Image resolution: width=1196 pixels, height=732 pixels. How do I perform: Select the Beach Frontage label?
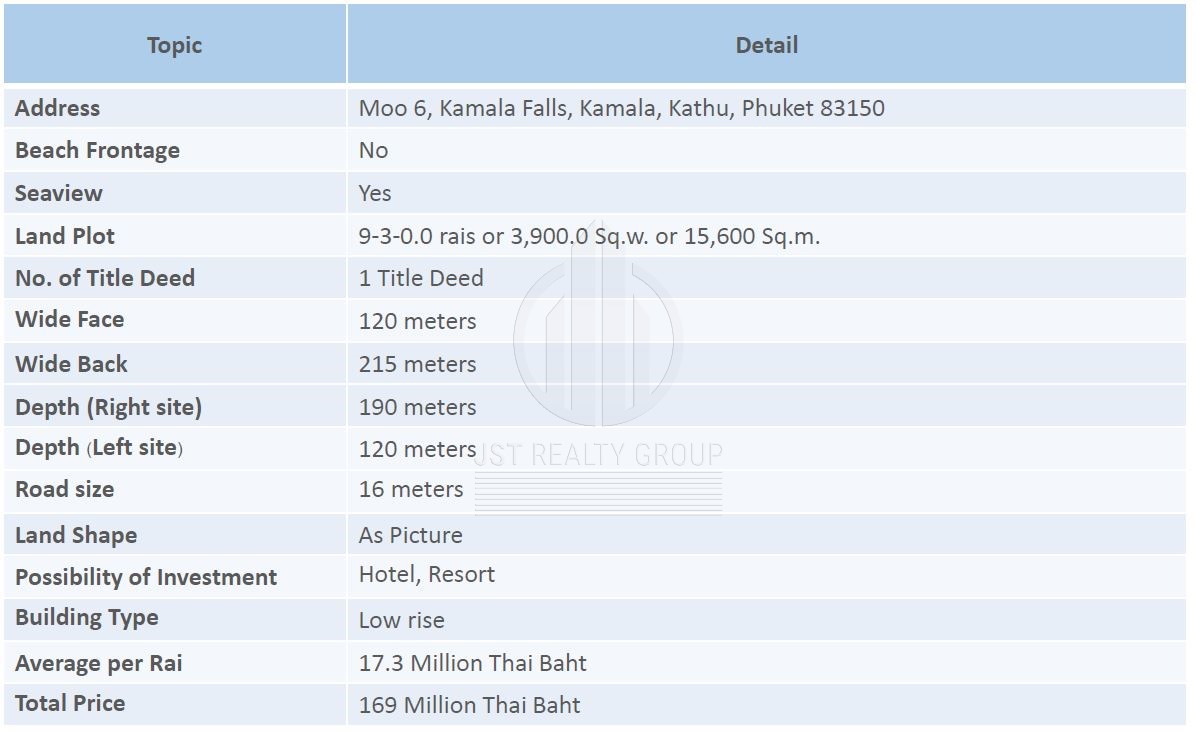point(98,150)
